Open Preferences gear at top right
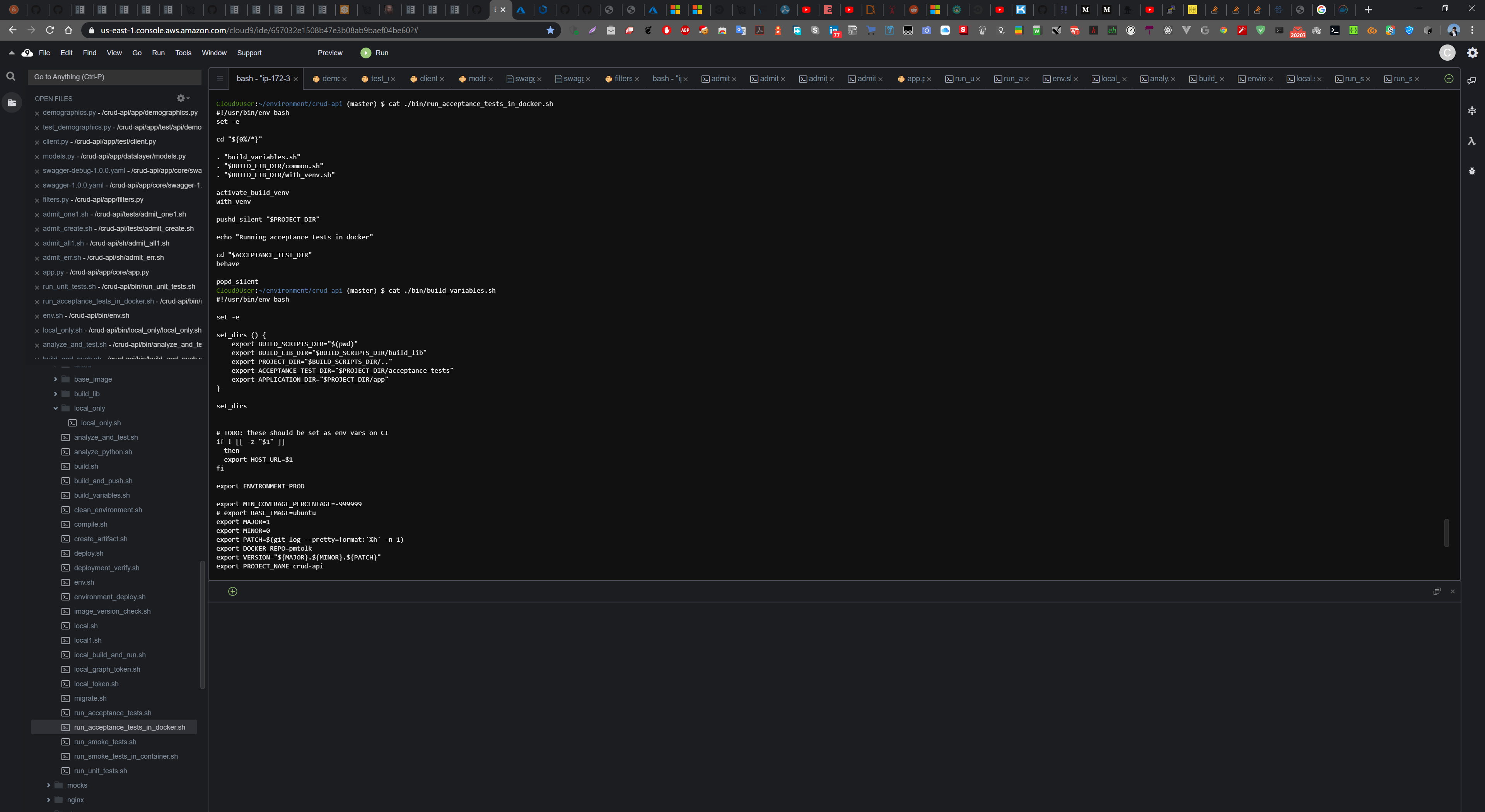Image resolution: width=1485 pixels, height=812 pixels. coord(1472,53)
